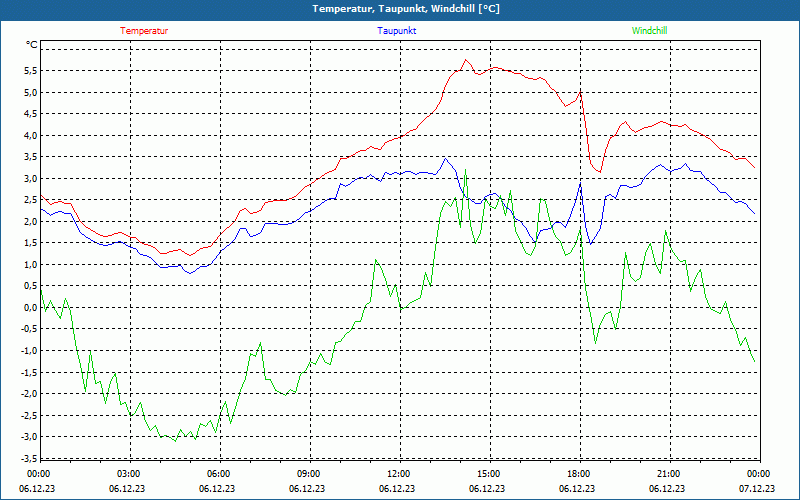Click the 1,5 y-axis value

click(31, 243)
